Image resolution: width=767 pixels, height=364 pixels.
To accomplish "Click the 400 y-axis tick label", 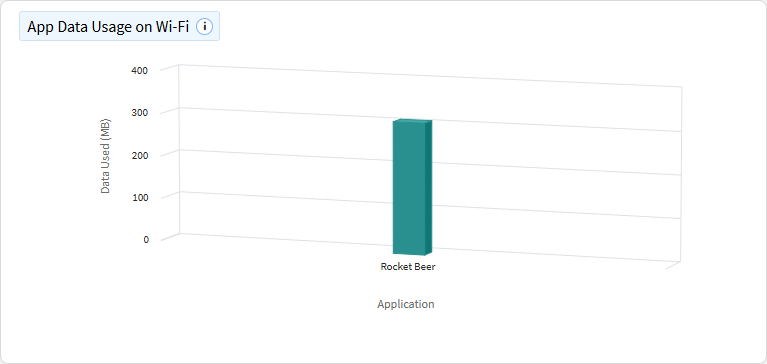I will (x=139, y=70).
